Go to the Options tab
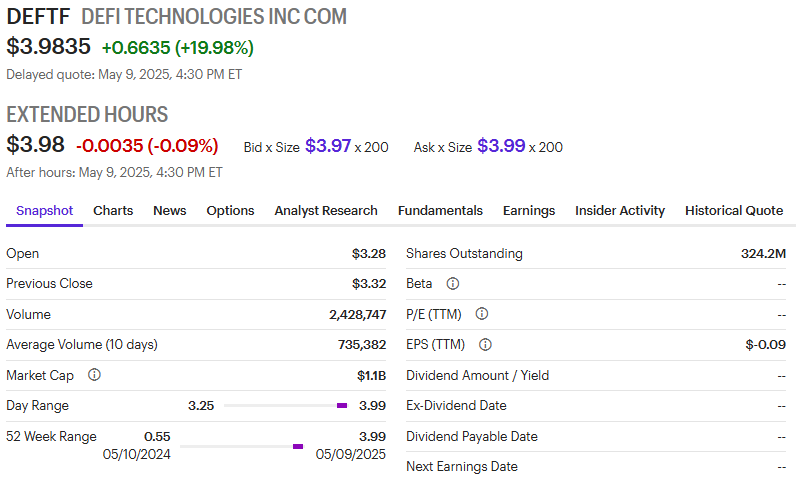The height and width of the screenshot is (484, 796). (x=230, y=211)
